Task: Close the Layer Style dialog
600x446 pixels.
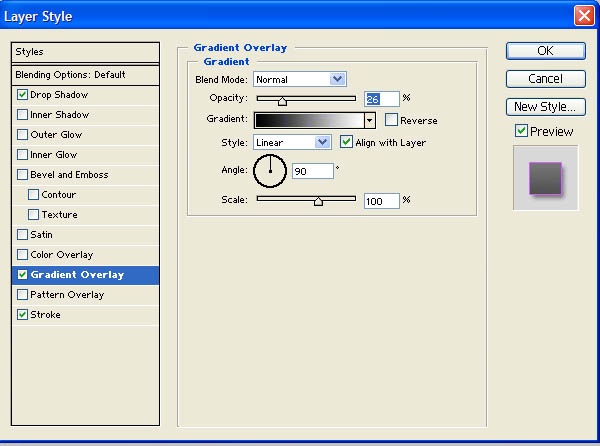Action: (x=584, y=16)
